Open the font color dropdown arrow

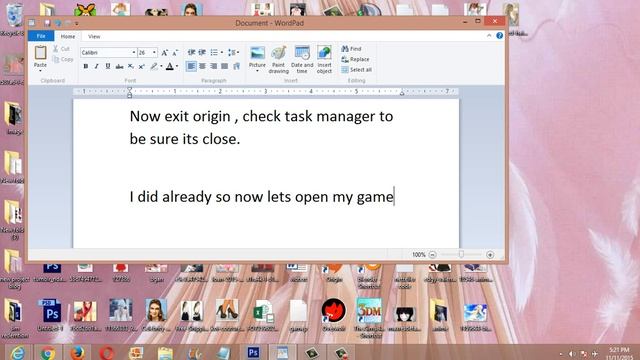pos(177,66)
